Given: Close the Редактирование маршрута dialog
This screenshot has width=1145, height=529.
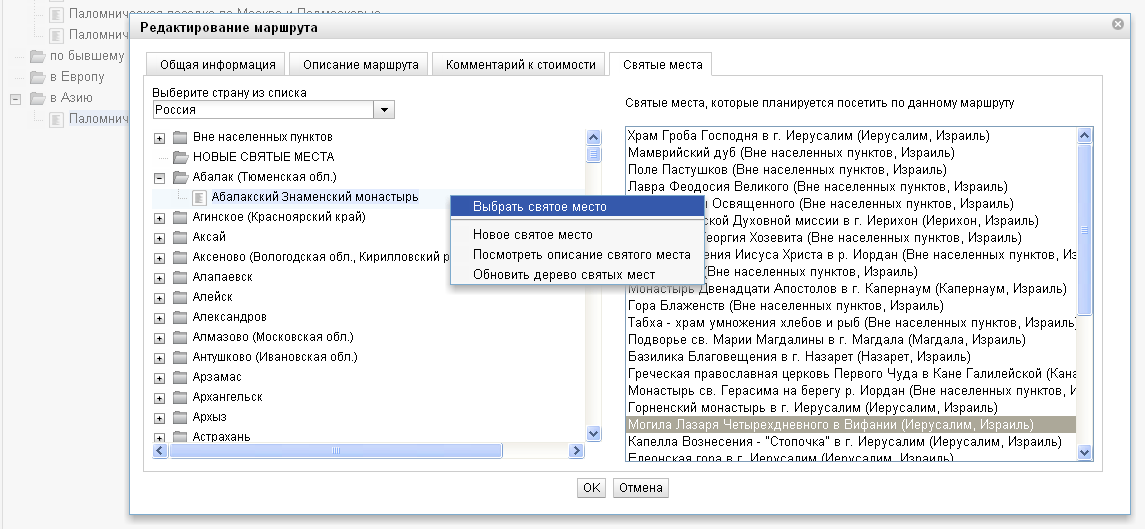Looking at the screenshot, I should [x=1118, y=24].
